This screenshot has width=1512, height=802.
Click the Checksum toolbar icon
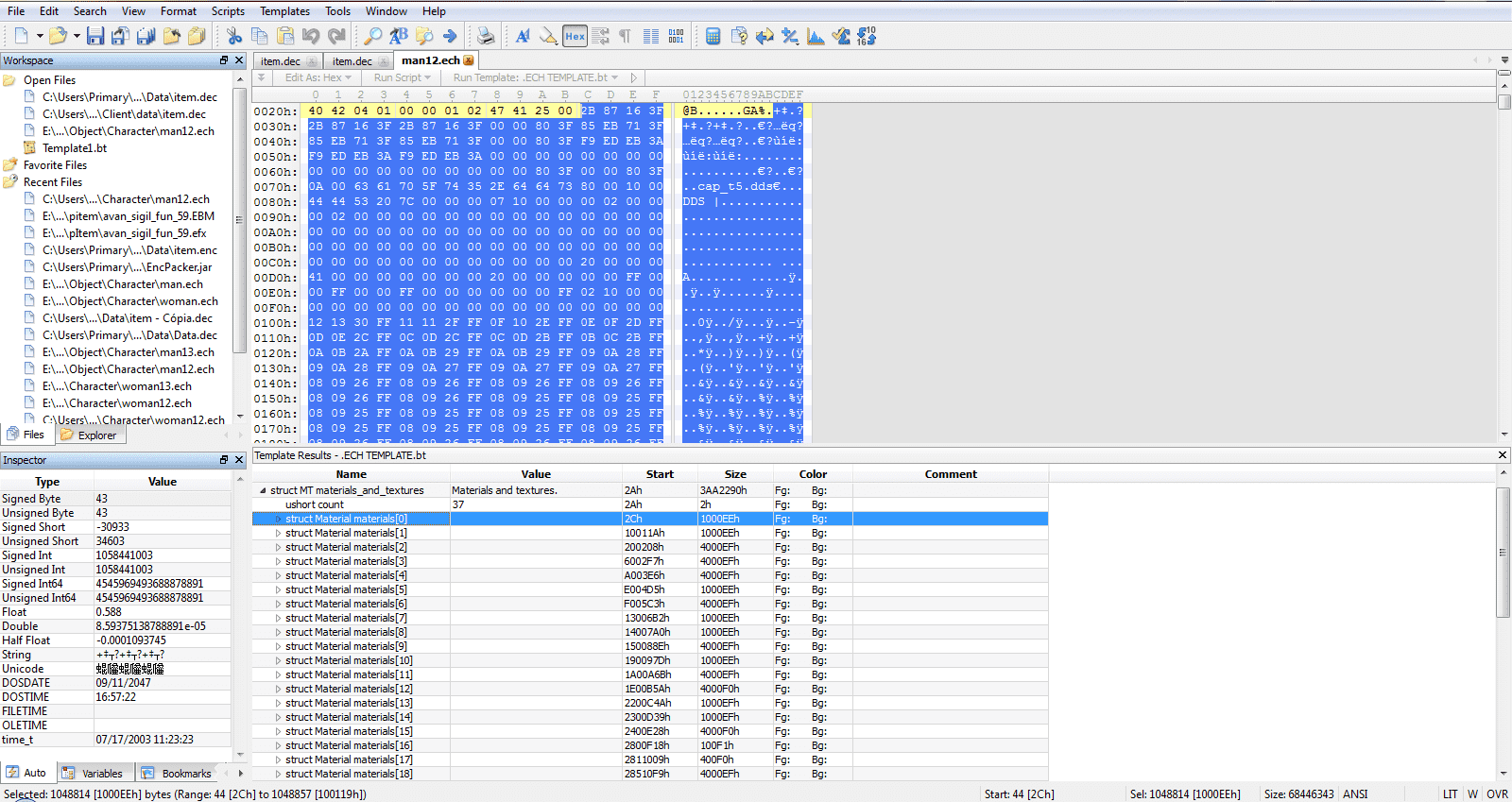(841, 36)
